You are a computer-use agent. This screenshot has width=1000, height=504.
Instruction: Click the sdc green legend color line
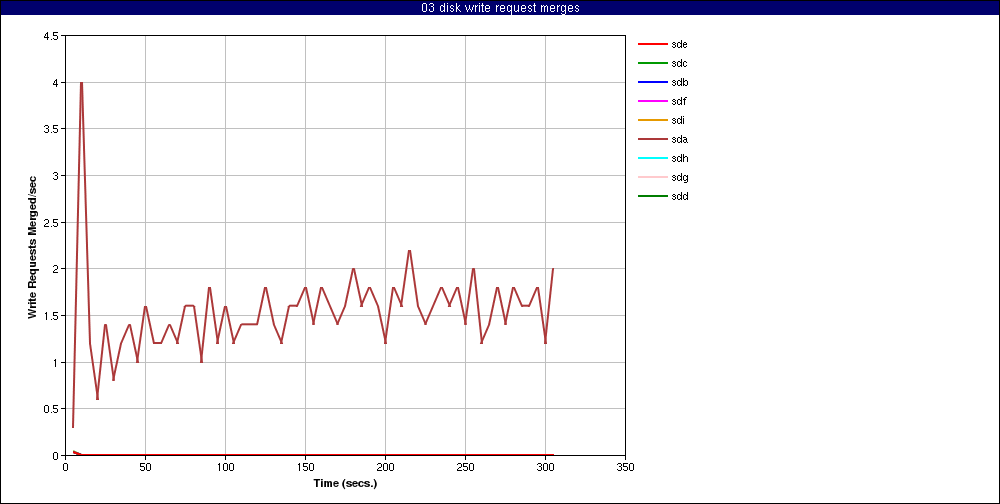click(x=652, y=64)
